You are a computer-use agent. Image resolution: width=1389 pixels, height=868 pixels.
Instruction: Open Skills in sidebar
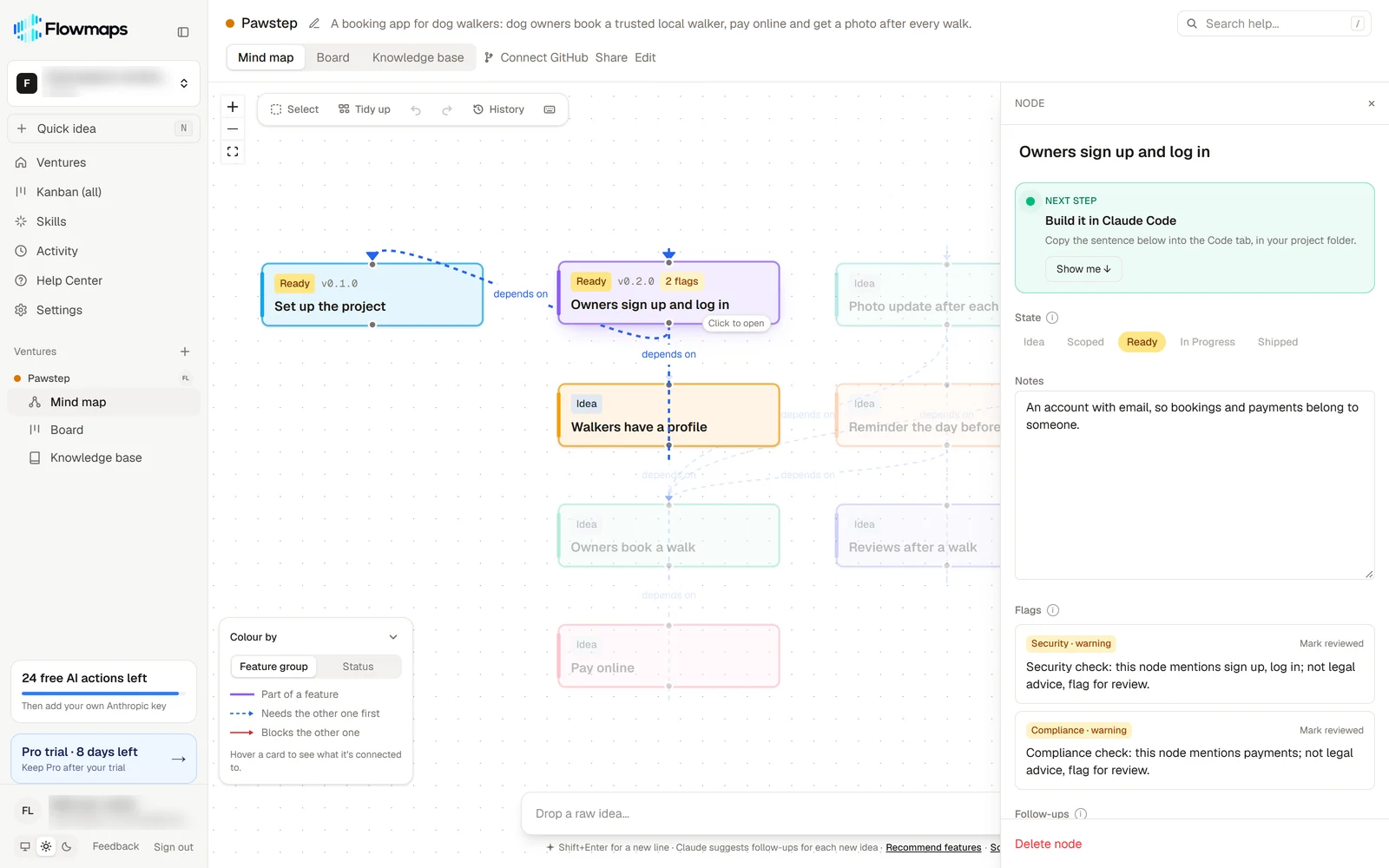click(103, 221)
